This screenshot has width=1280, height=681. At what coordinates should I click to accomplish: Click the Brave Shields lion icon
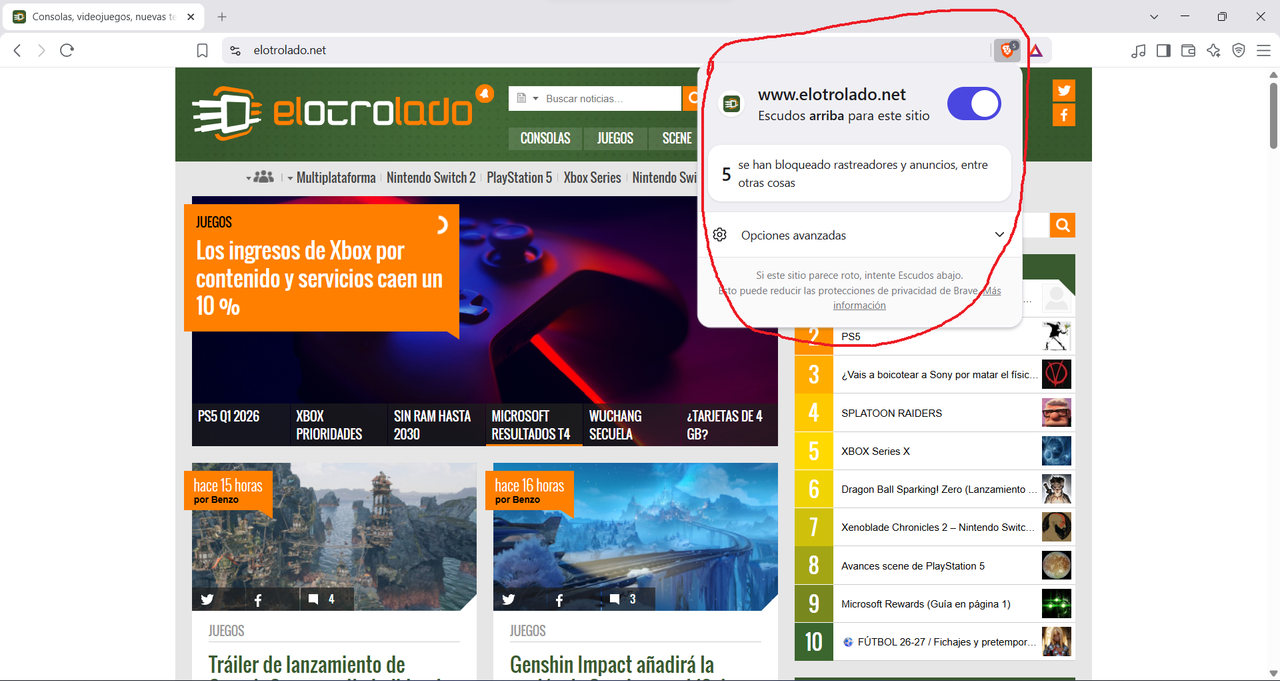point(1007,50)
